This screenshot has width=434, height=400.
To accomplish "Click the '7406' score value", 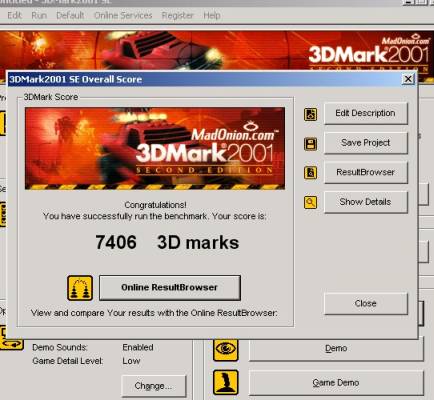I will [116, 242].
